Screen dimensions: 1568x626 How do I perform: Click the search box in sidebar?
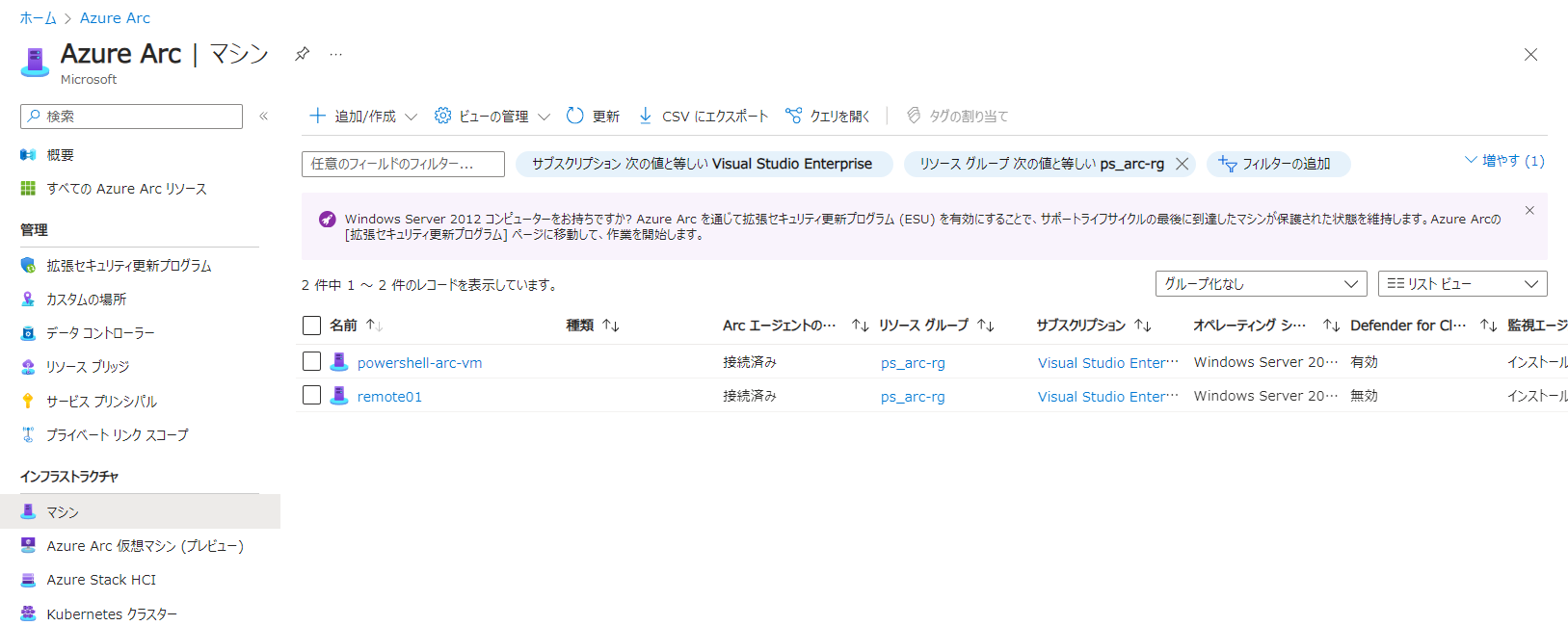point(131,117)
